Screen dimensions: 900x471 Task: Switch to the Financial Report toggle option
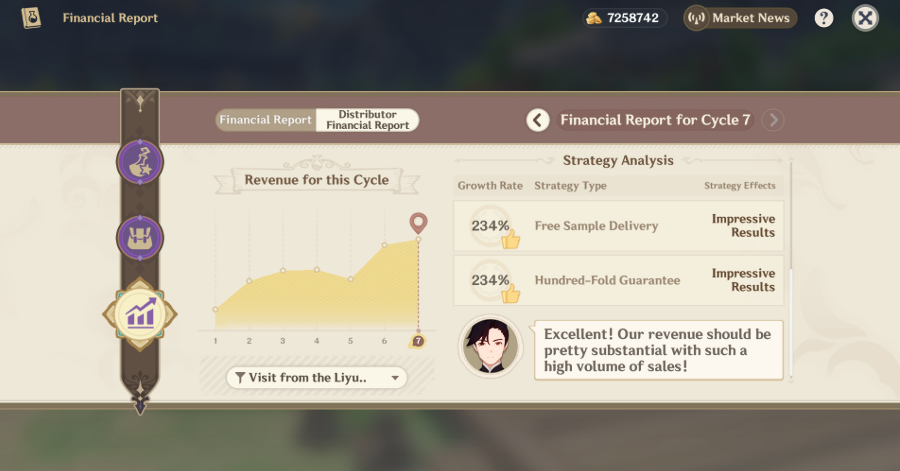point(266,120)
